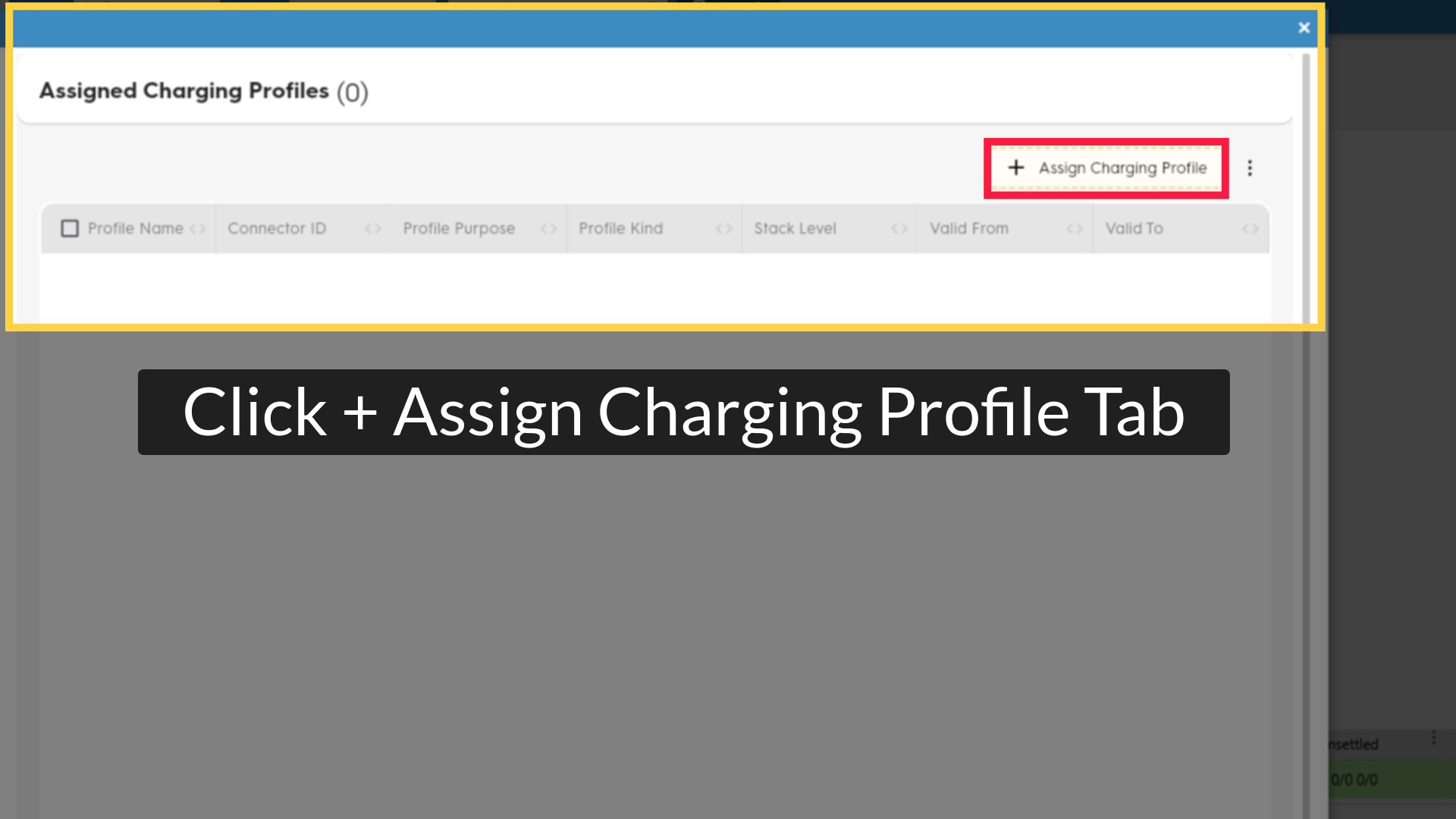Screen dimensions: 1456x819
Task: Click the resize arrows on Valid From column
Action: click(x=1075, y=229)
